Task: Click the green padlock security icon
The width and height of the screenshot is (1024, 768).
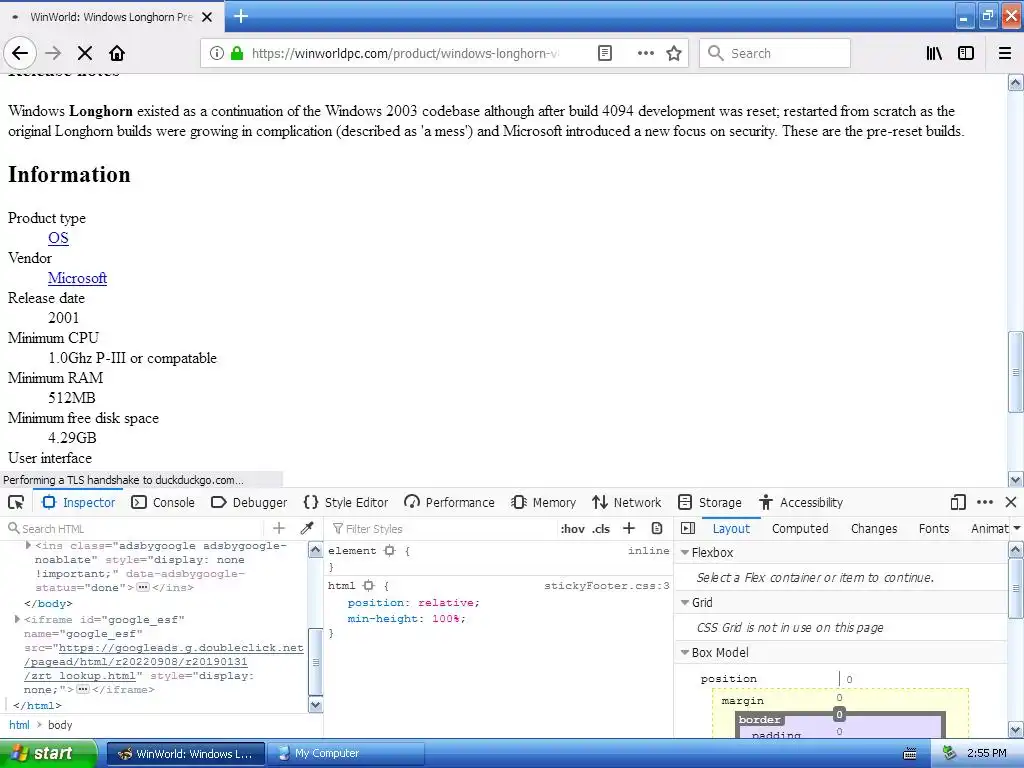Action: click(237, 53)
